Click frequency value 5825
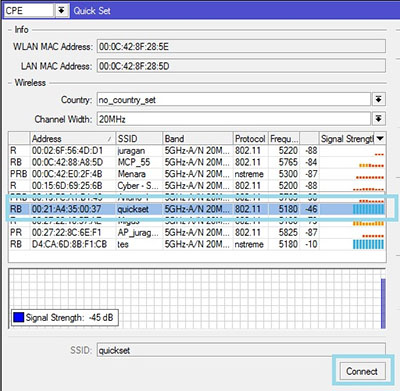This screenshot has height=391, width=400. pos(288,232)
